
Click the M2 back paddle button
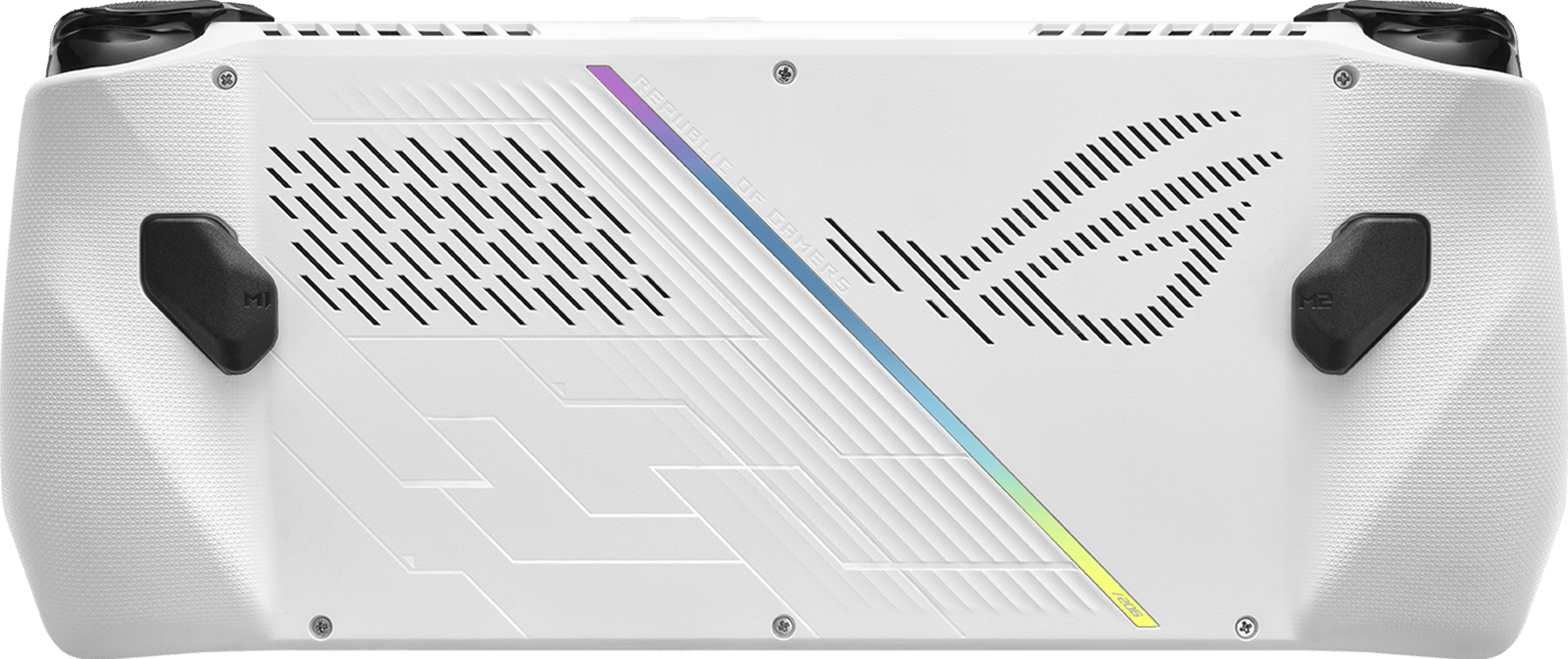[x=1360, y=292]
